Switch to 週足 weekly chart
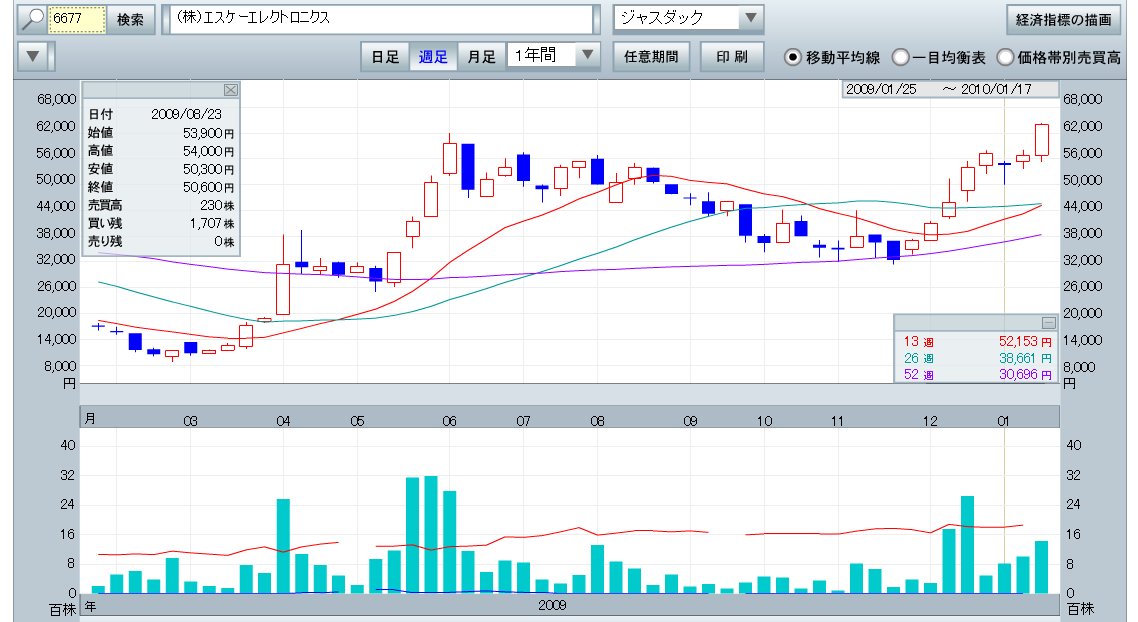Viewport: 1138px width, 622px height. 433,57
